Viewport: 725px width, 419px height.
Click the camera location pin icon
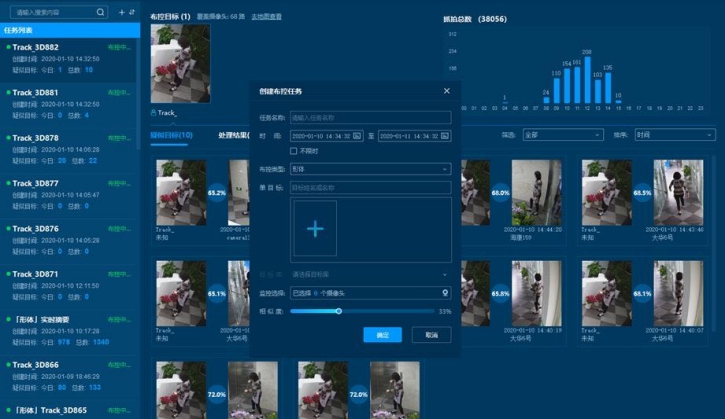444,293
